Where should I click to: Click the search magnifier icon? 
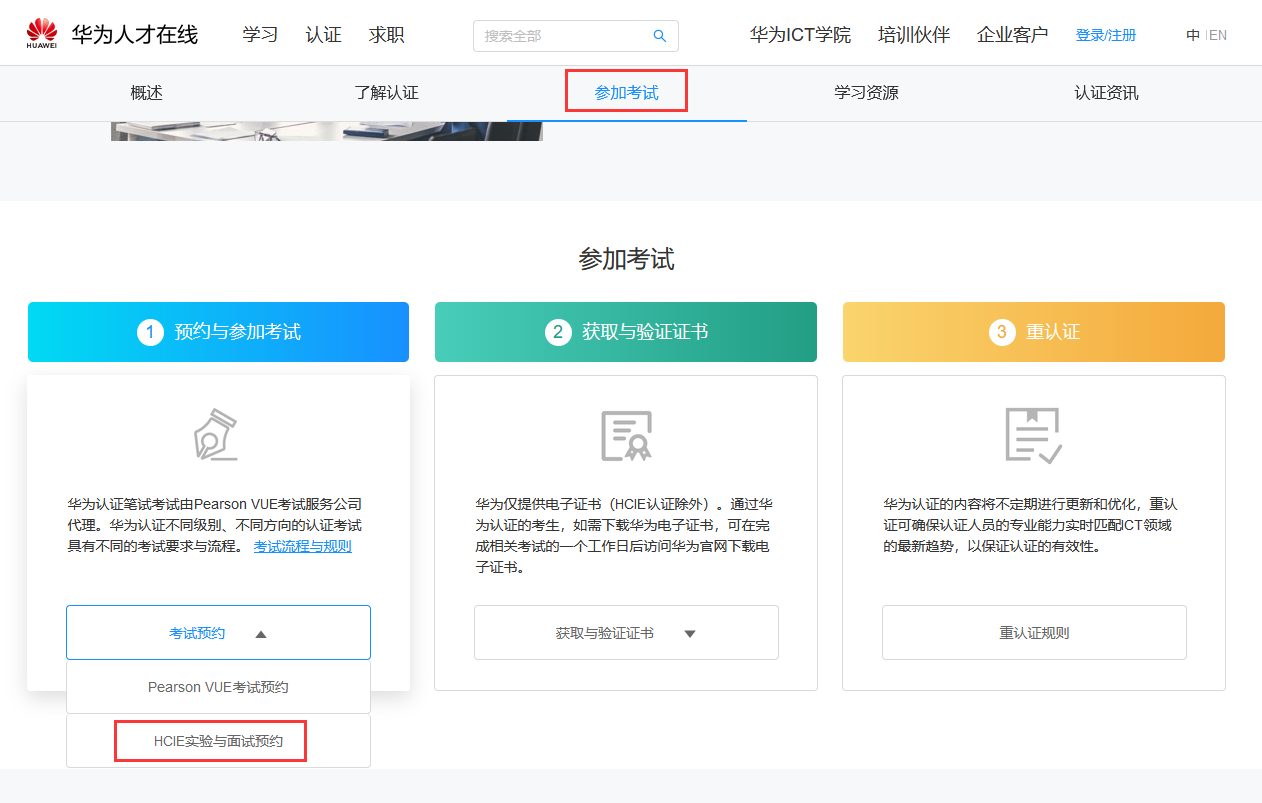point(659,35)
